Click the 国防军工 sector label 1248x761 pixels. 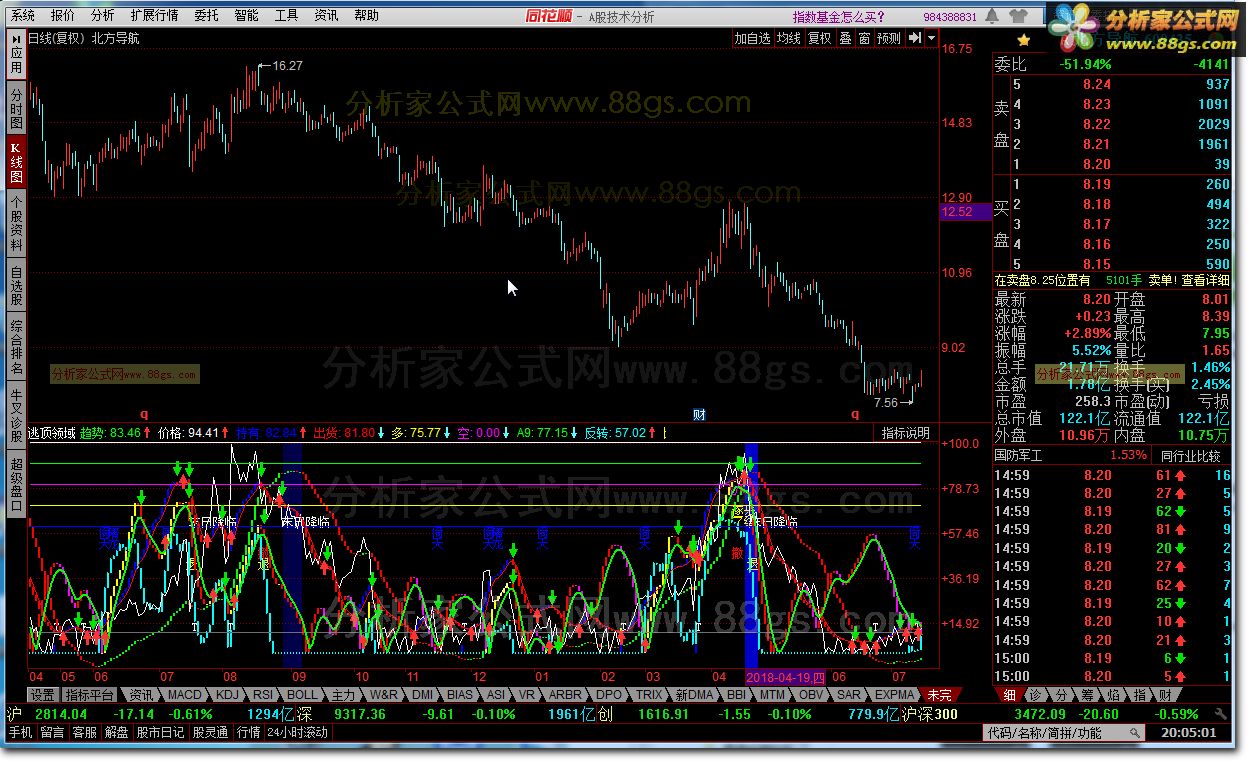click(1018, 455)
